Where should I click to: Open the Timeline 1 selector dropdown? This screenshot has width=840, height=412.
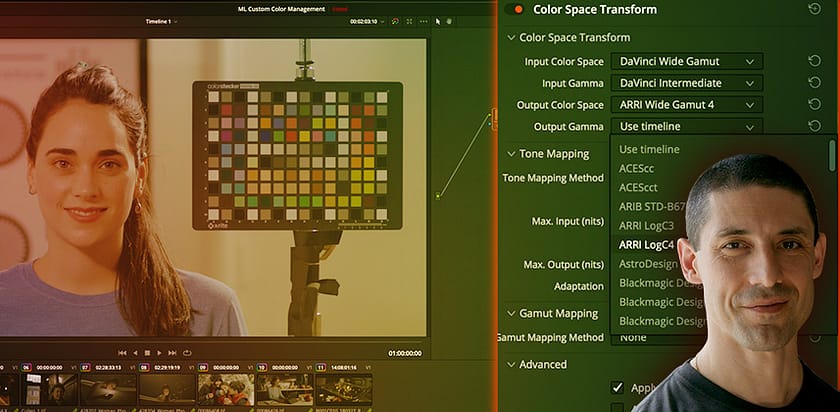(161, 21)
